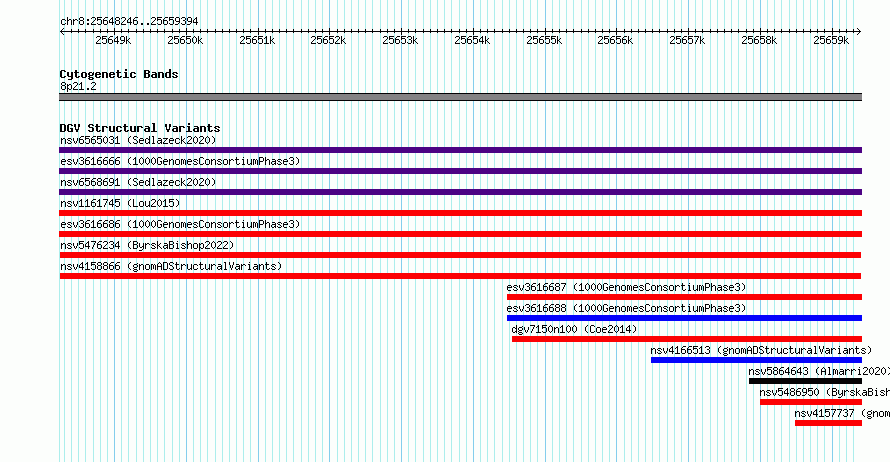Image resolution: width=890 pixels, height=462 pixels.
Task: Click the 25652k ruler tick label
Action: [328, 40]
